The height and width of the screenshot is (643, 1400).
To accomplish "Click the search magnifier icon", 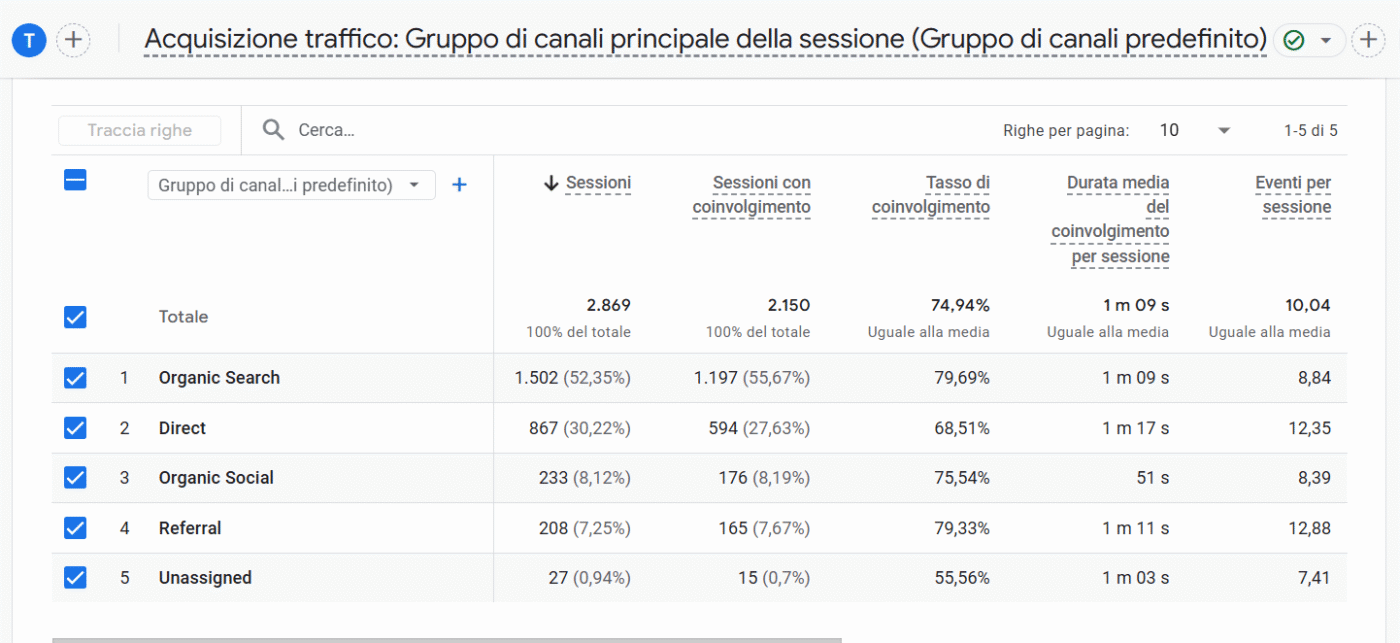I will [273, 130].
